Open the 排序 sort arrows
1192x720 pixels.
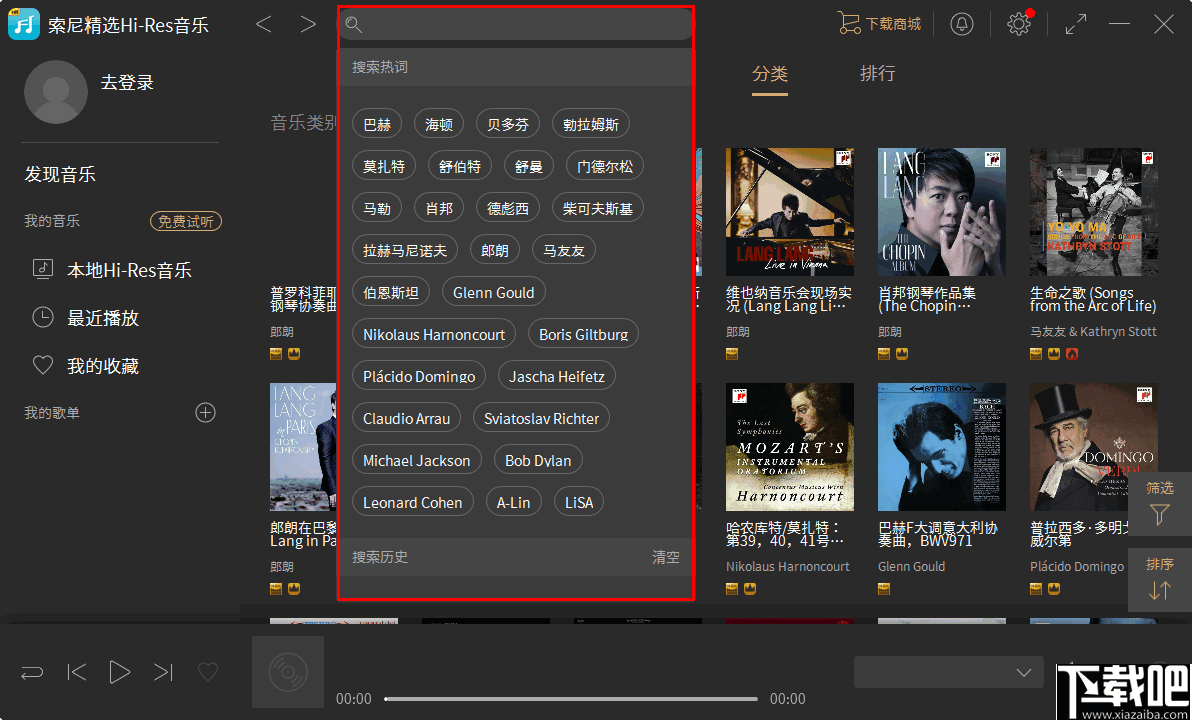pyautogui.click(x=1159, y=579)
